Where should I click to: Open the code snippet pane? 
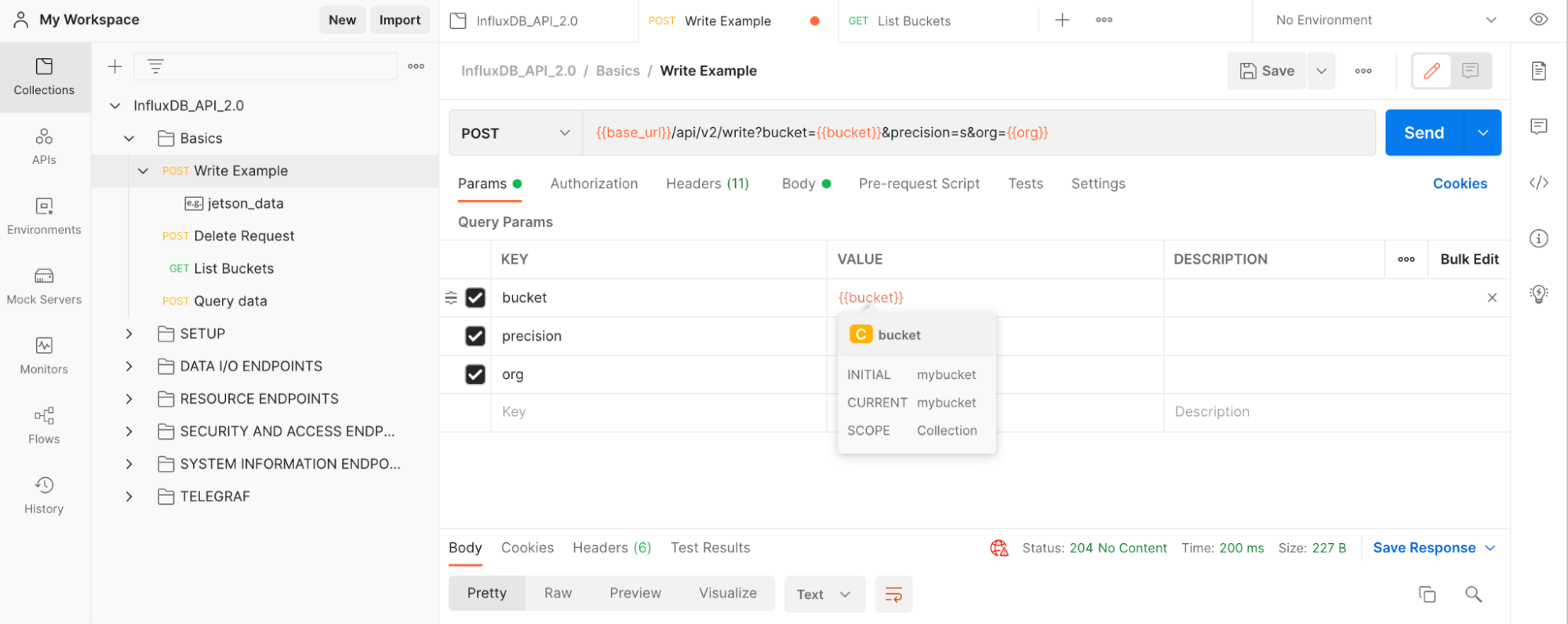pos(1539,183)
